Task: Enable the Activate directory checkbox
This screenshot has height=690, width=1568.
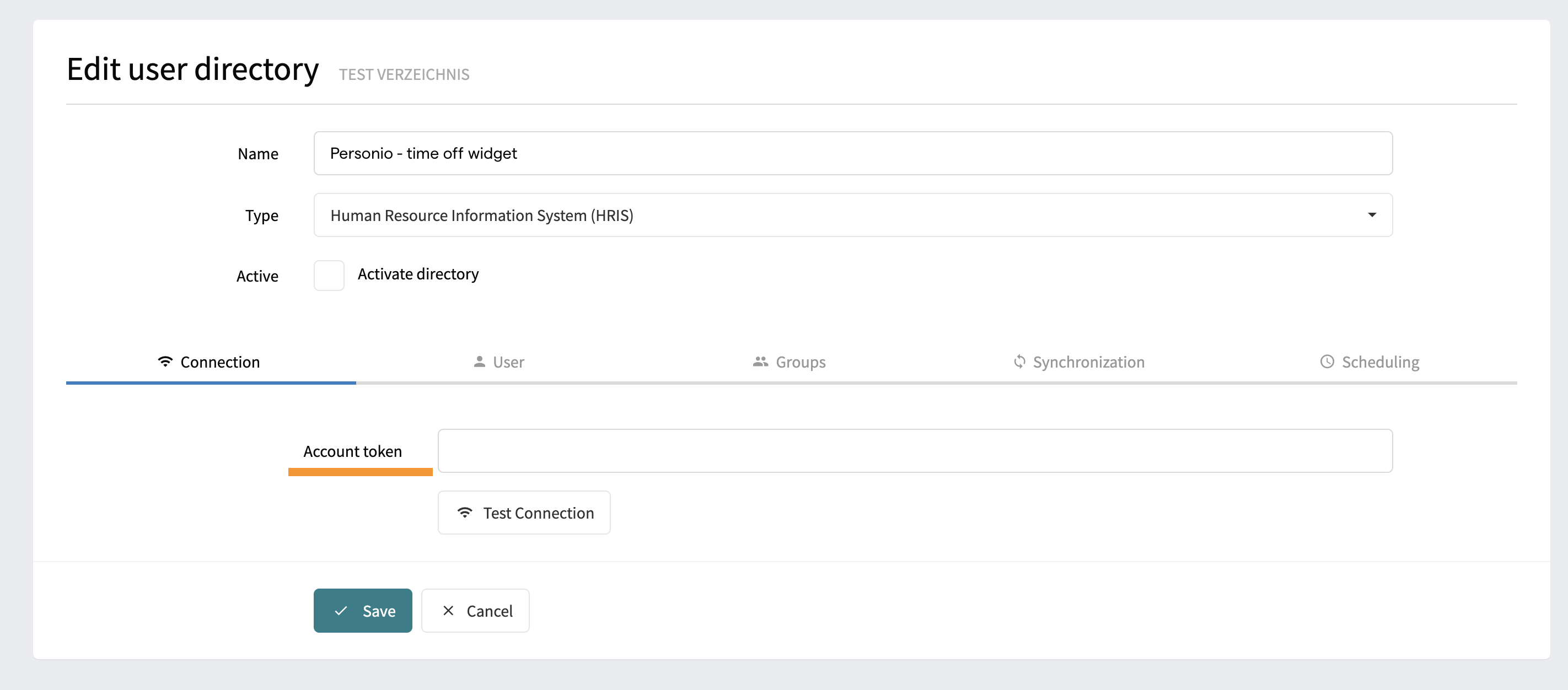Action: coord(329,275)
